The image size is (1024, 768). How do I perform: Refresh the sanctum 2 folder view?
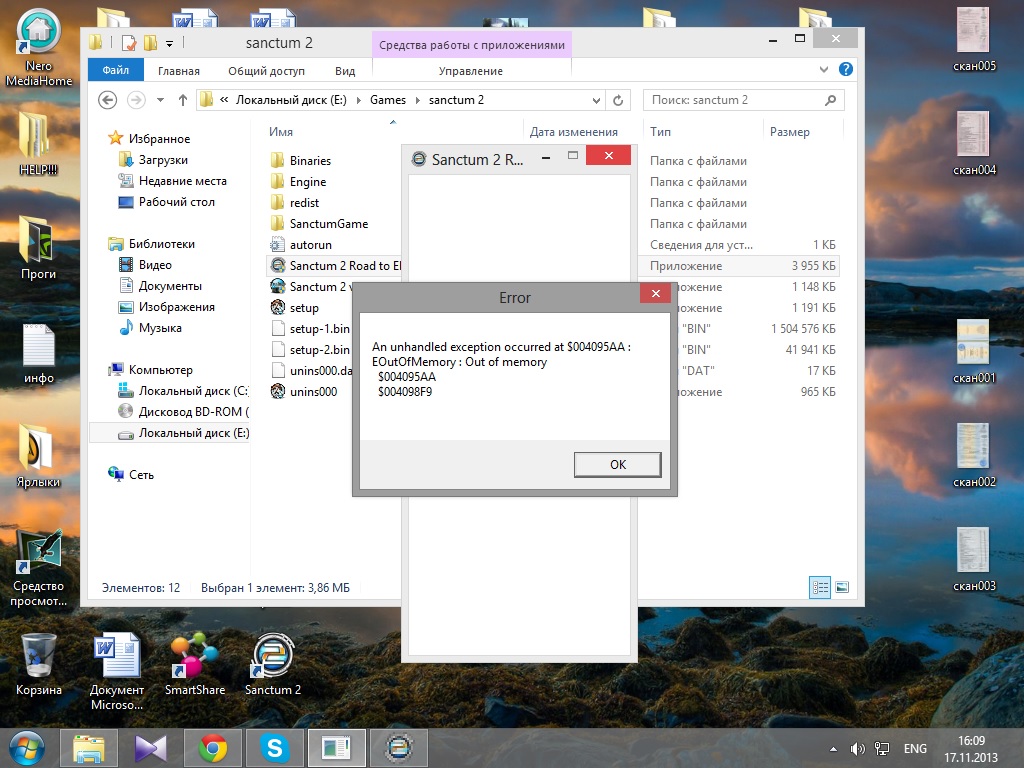coord(618,100)
